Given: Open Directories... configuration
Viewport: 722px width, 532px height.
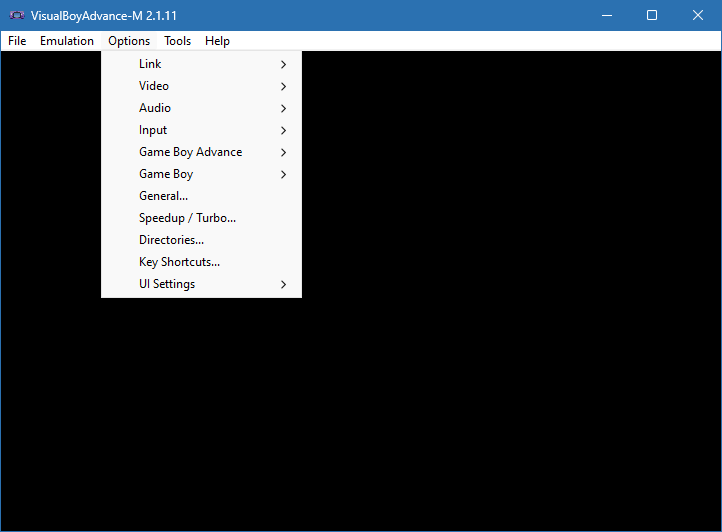Looking at the screenshot, I should (201, 240).
